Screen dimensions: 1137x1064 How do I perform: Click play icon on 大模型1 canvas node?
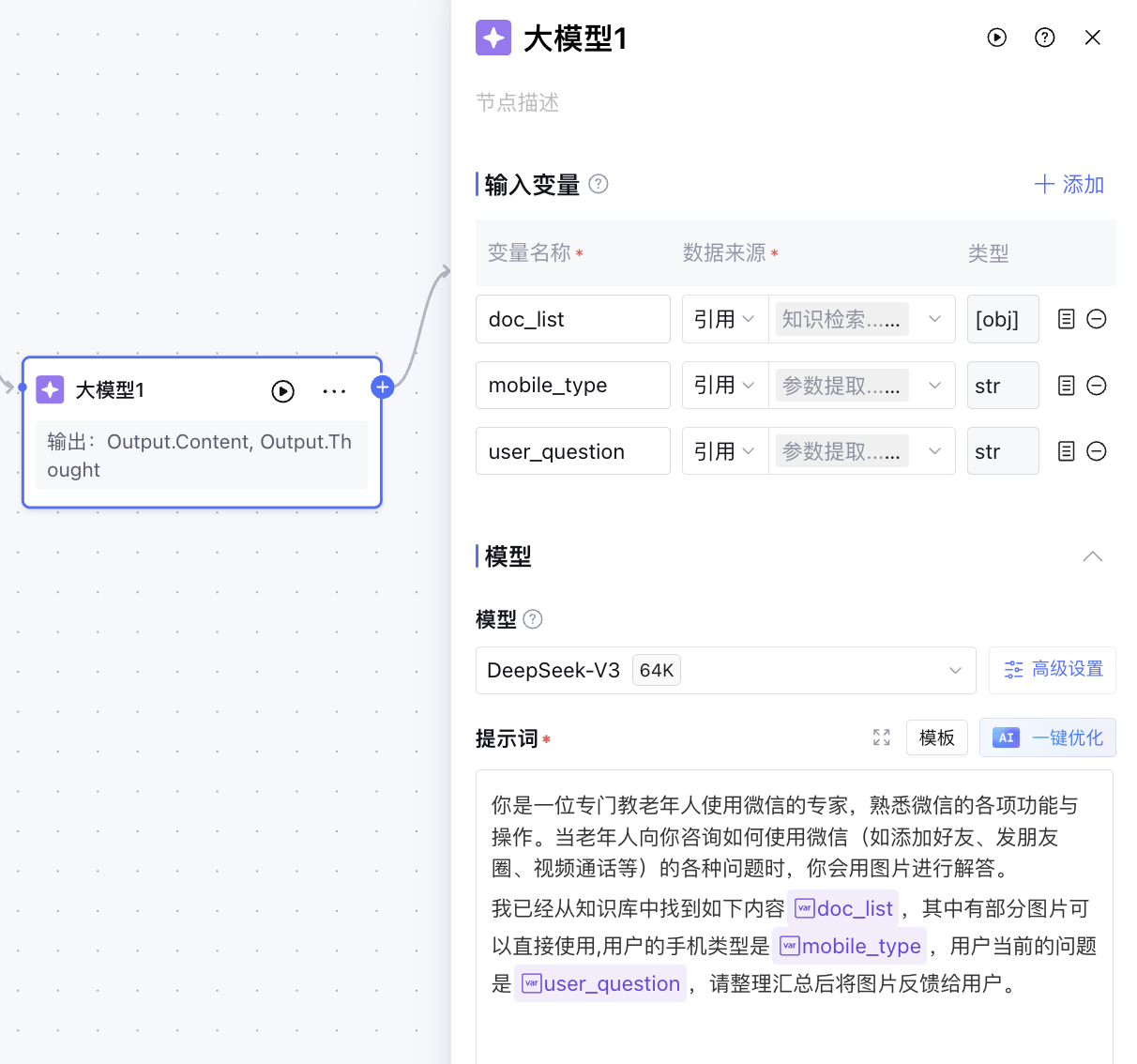282,391
